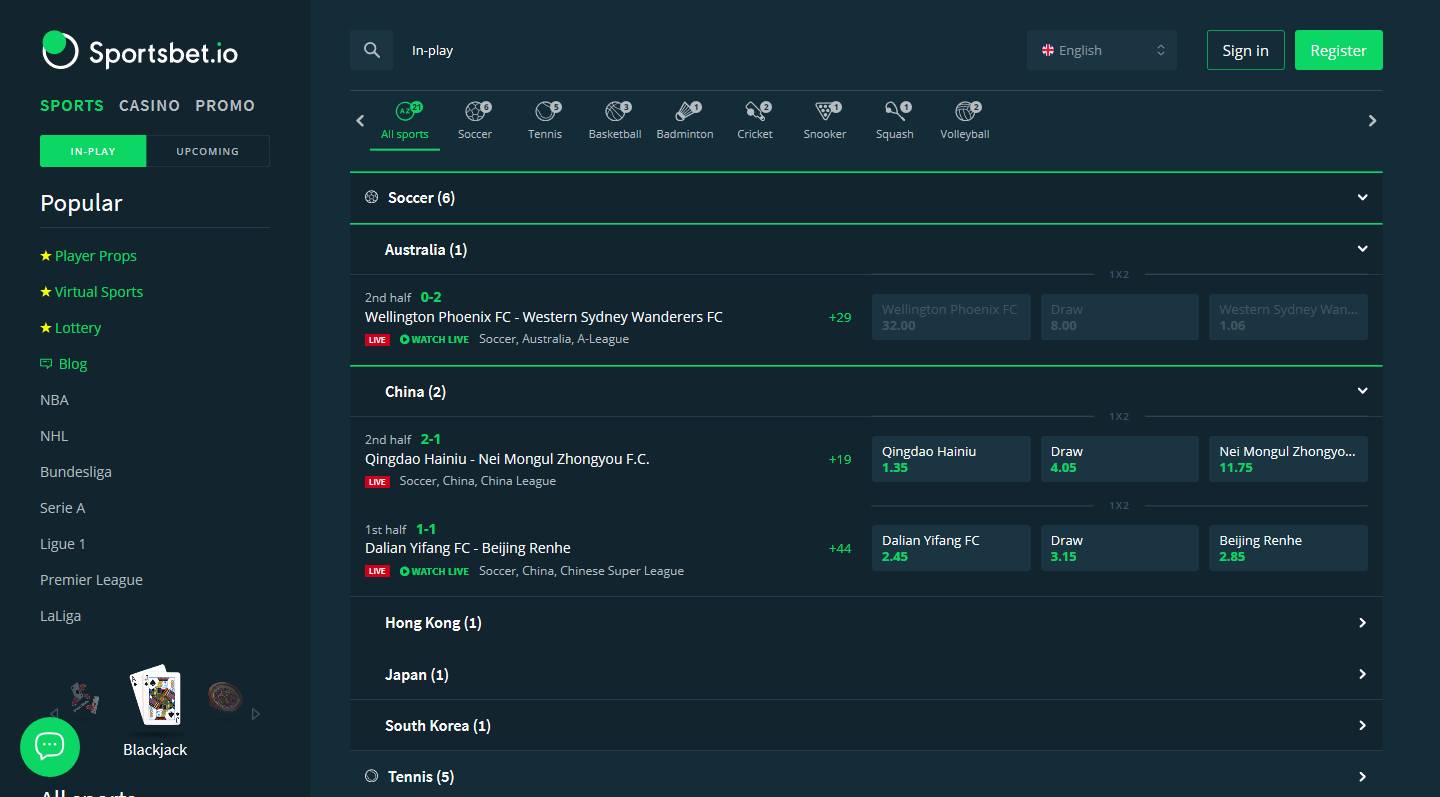This screenshot has height=797, width=1440.
Task: Bet on Beijing Renhe at 2.85
Action: pyautogui.click(x=1288, y=548)
